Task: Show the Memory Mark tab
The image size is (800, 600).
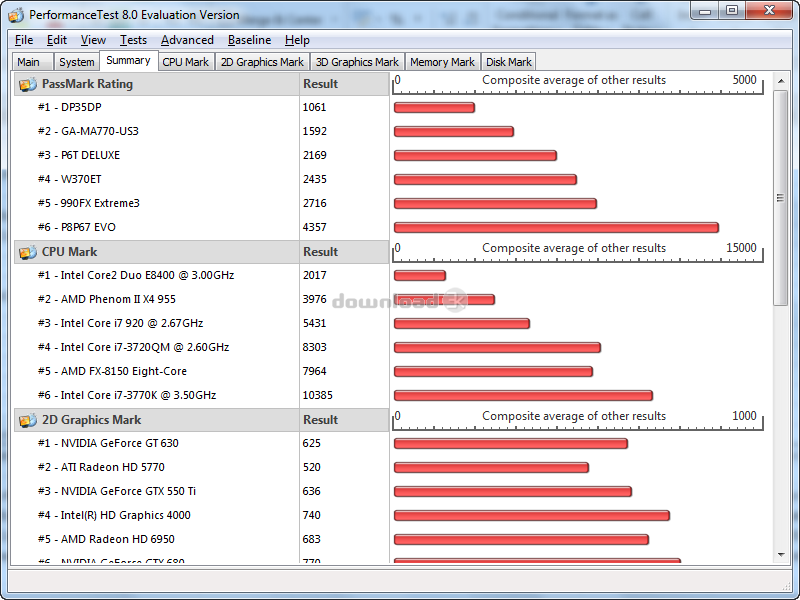Action: tap(442, 62)
